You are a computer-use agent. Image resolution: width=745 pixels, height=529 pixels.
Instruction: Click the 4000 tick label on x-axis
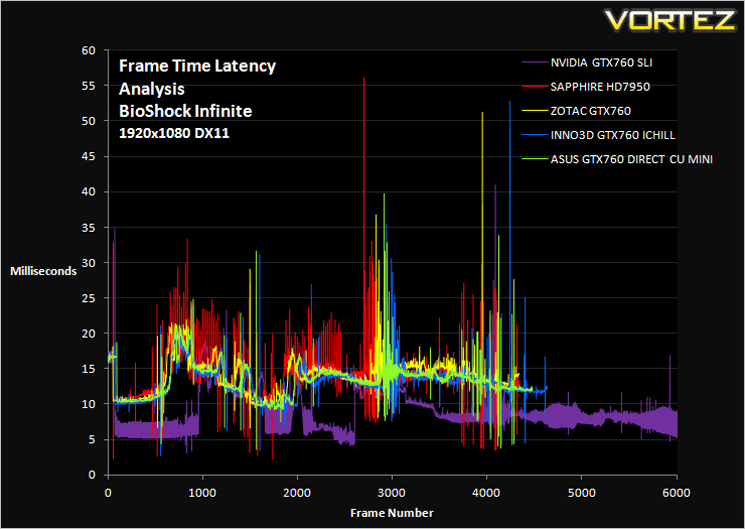[487, 492]
